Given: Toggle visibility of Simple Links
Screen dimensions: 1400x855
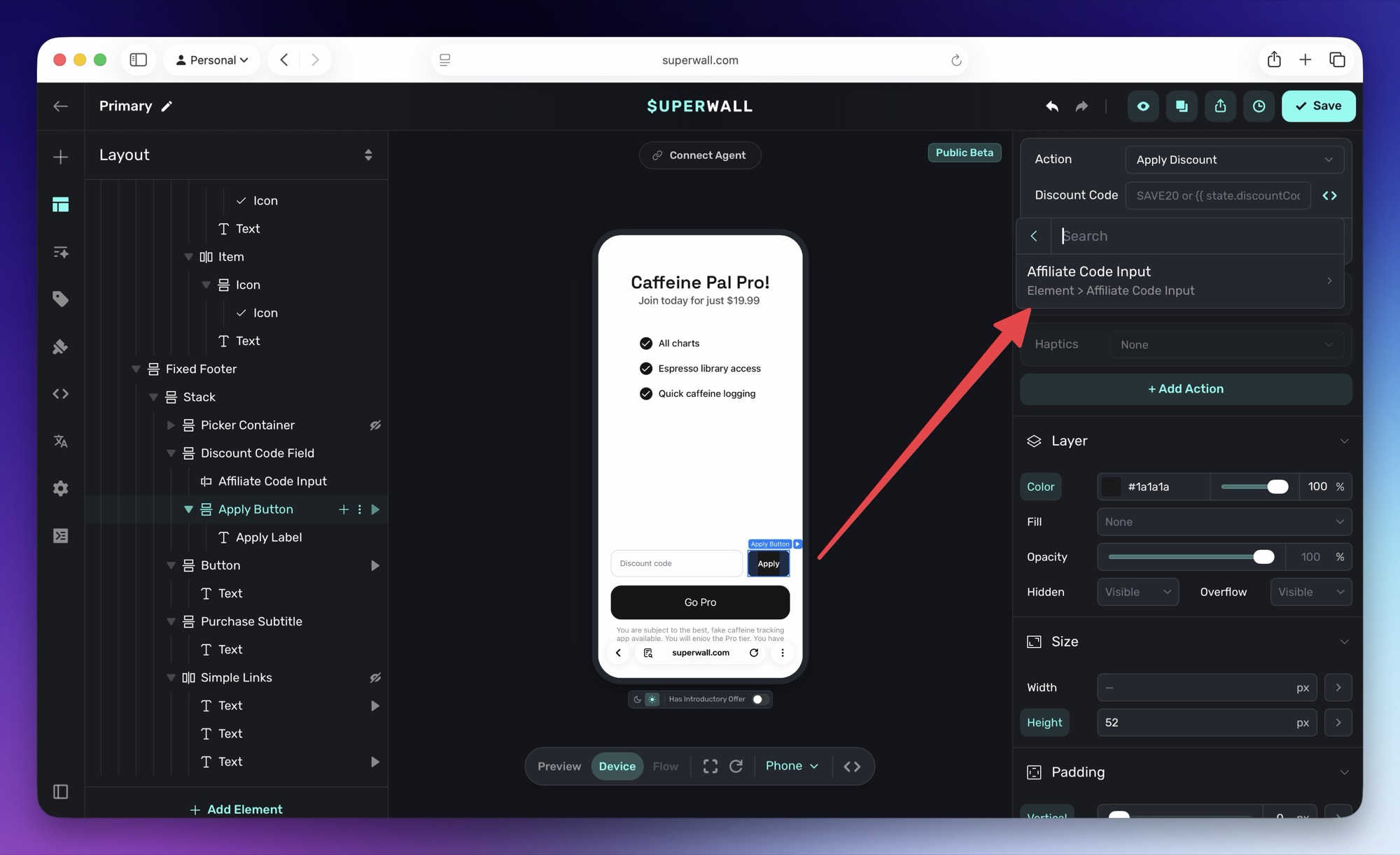Looking at the screenshot, I should [x=375, y=678].
